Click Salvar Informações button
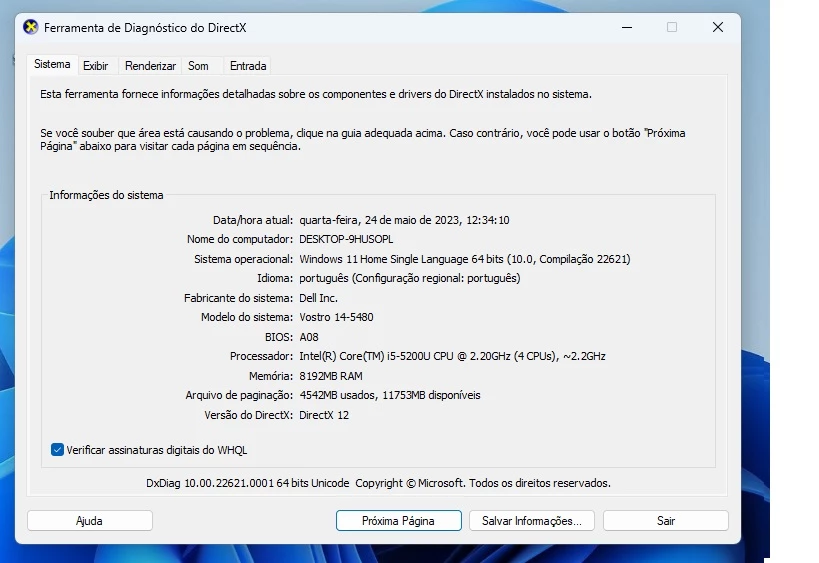The width and height of the screenshot is (819, 563). pos(532,521)
